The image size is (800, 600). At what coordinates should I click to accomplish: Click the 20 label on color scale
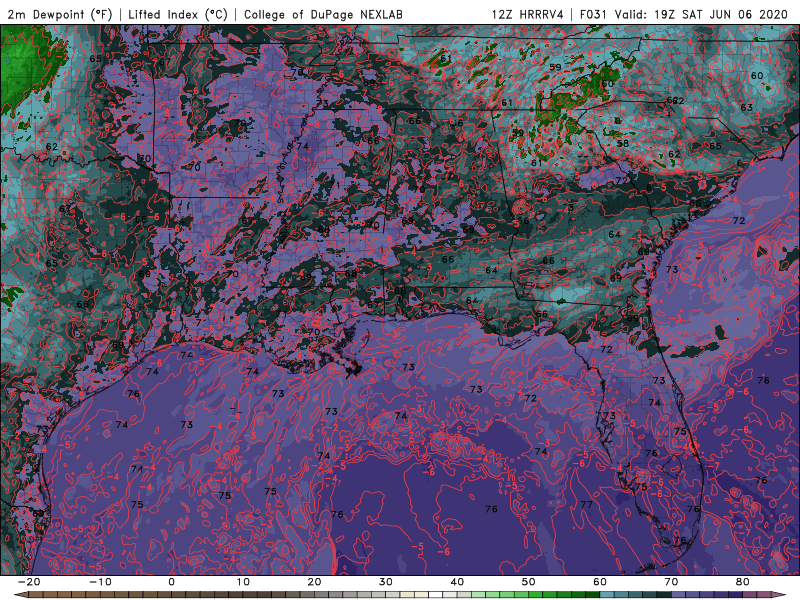(314, 582)
